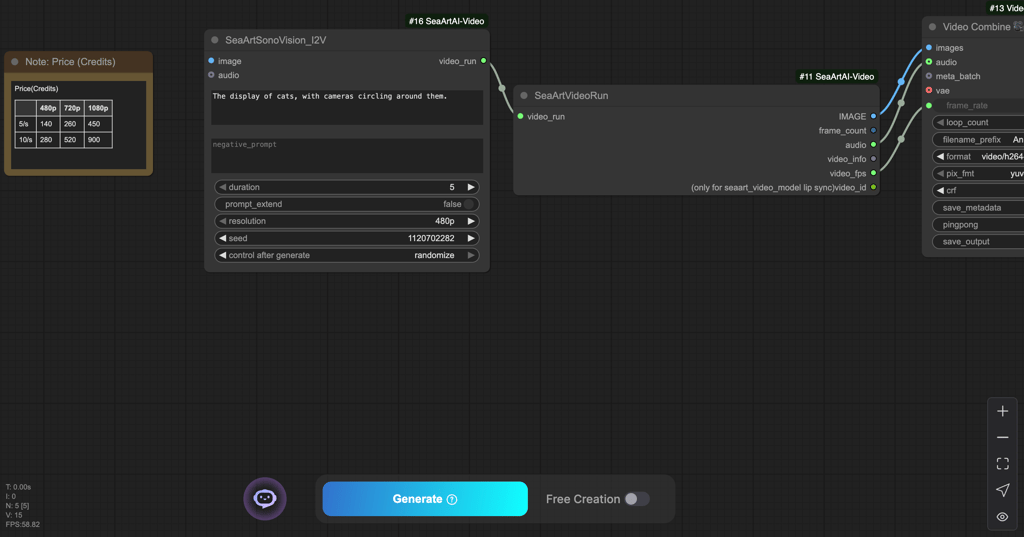Click the video_run input port on SeaArtVideoRun
This screenshot has height=537, width=1024.
coord(520,116)
